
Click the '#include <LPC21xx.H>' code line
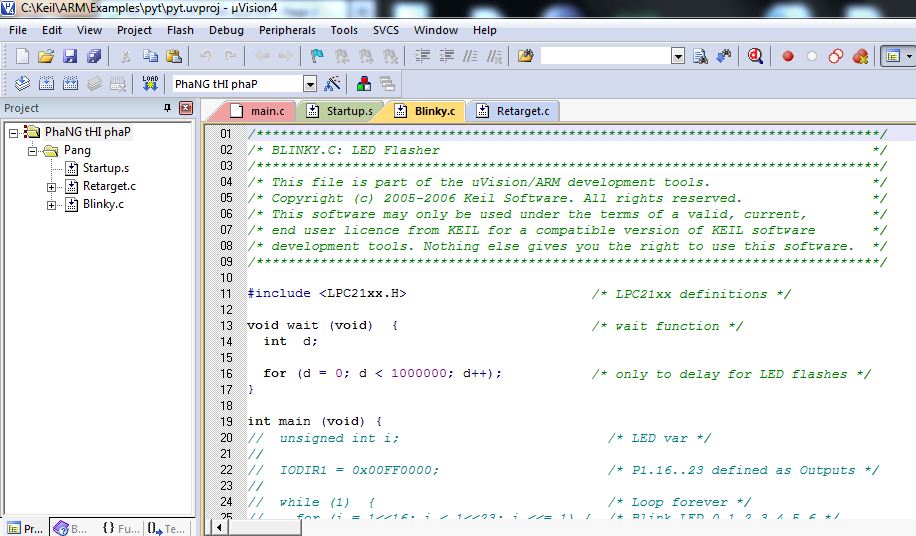tap(327, 293)
